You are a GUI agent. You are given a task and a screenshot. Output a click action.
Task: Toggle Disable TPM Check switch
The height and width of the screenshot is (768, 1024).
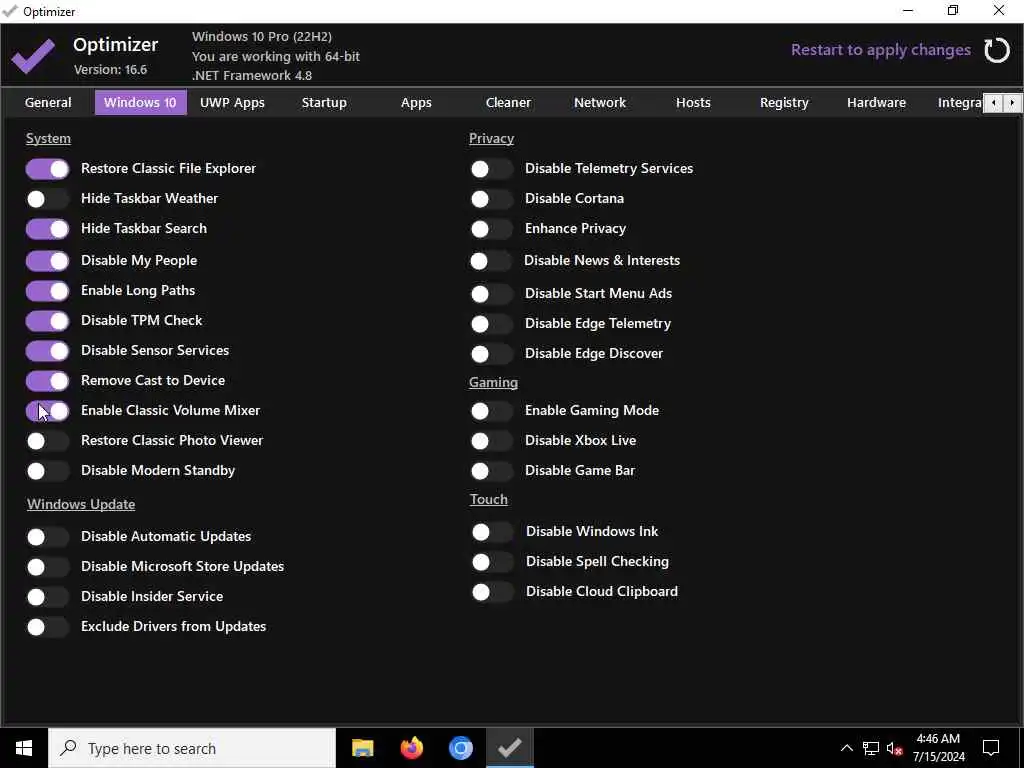click(x=48, y=321)
